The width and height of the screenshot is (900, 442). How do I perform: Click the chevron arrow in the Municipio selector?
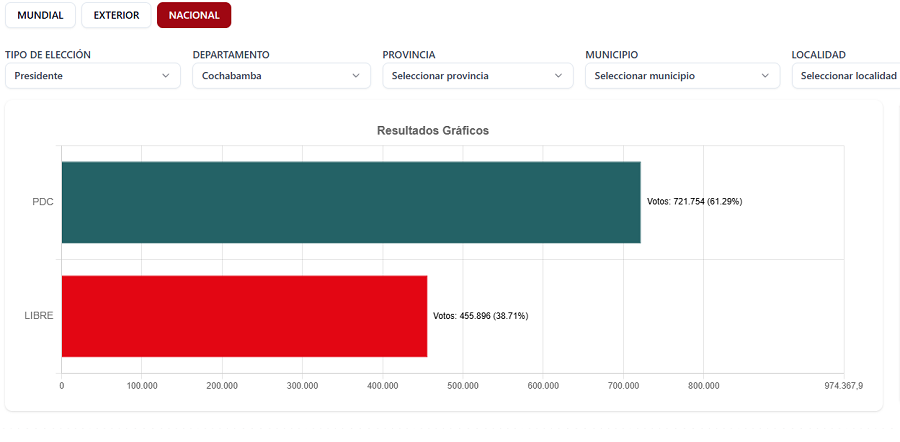click(x=766, y=76)
